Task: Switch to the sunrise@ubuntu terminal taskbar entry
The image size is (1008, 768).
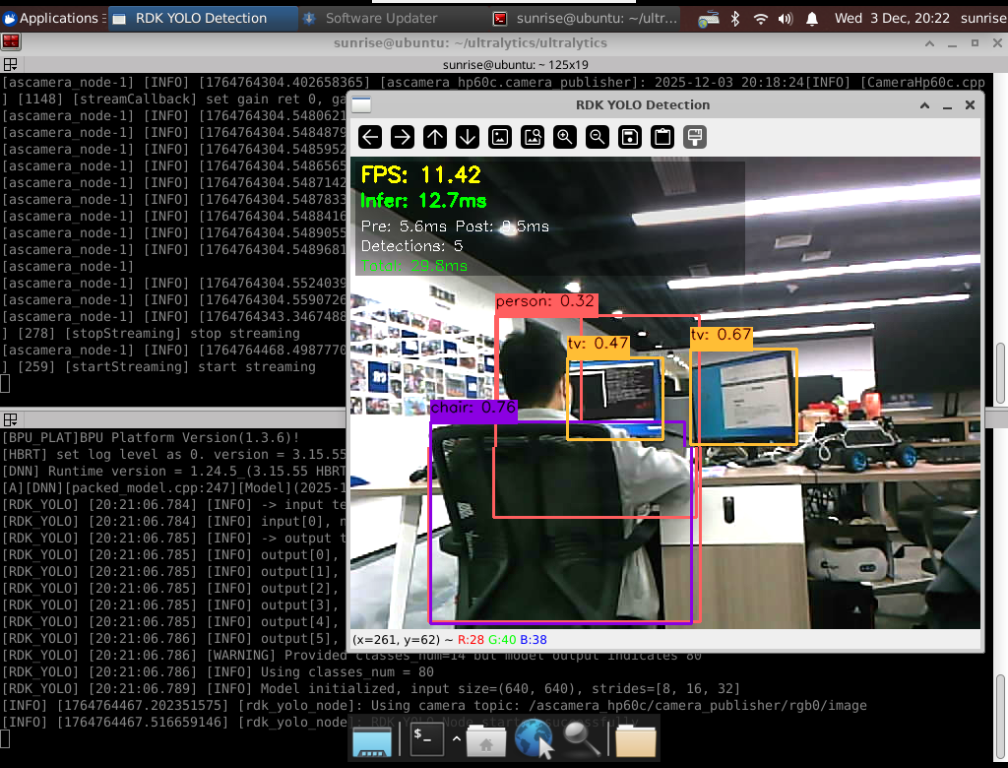Action: (584, 18)
